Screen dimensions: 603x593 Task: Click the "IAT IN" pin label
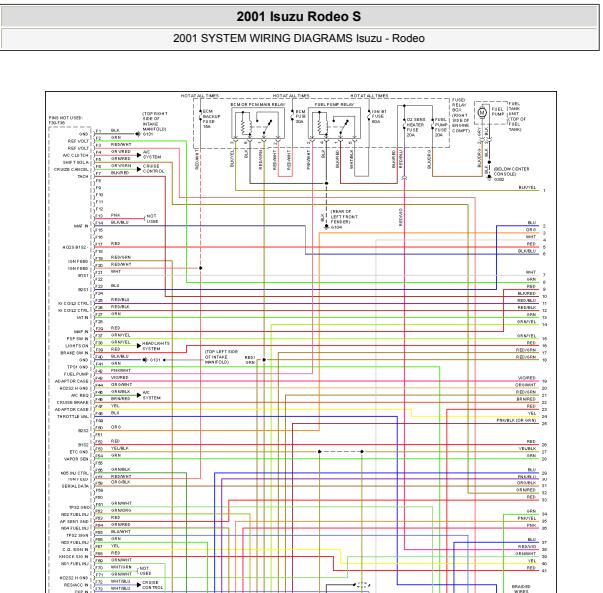coord(82,318)
